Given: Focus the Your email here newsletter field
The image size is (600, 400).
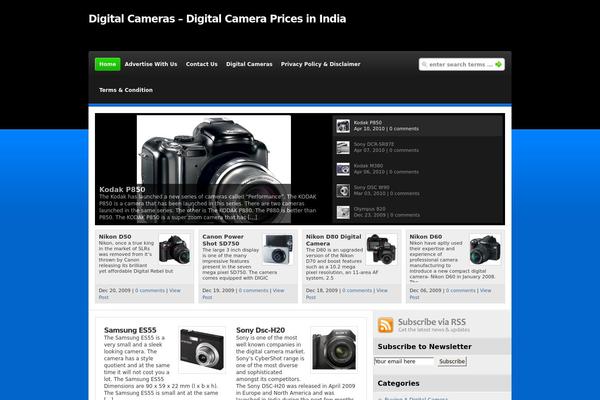Looking at the screenshot, I should click(x=404, y=361).
